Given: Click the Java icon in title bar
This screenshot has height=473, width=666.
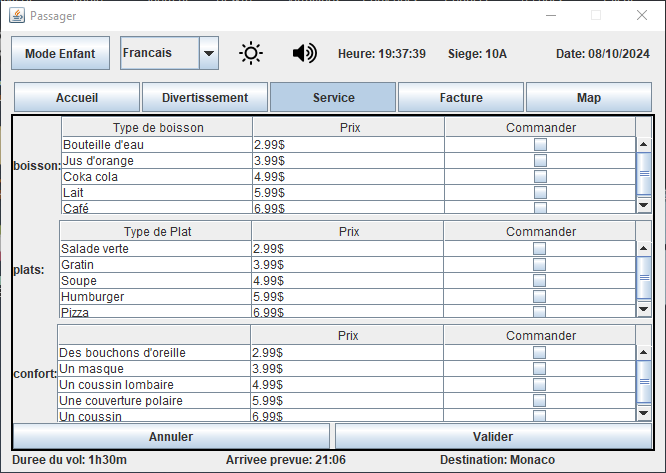Looking at the screenshot, I should [x=16, y=15].
